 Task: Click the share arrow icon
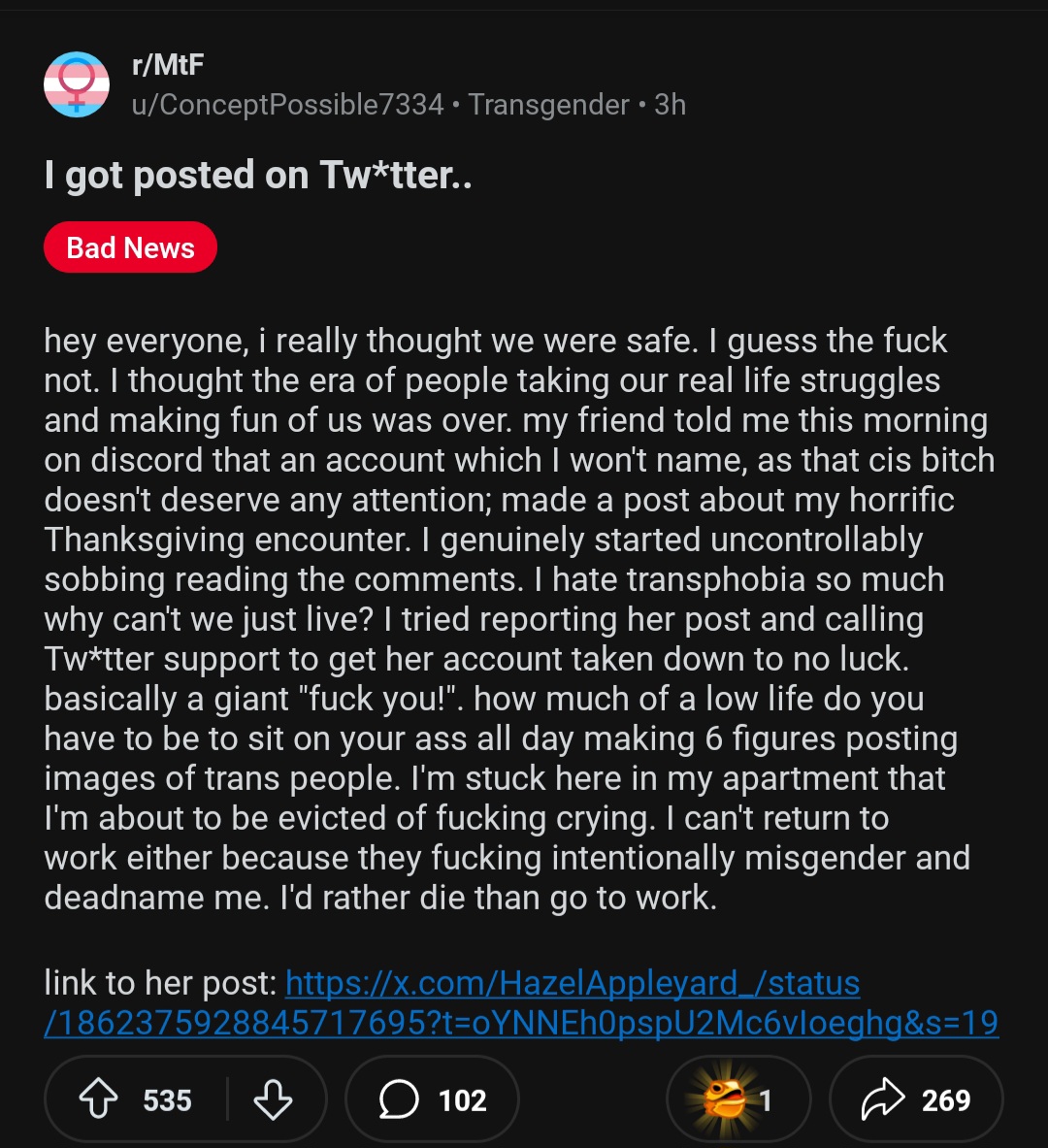tap(881, 1099)
